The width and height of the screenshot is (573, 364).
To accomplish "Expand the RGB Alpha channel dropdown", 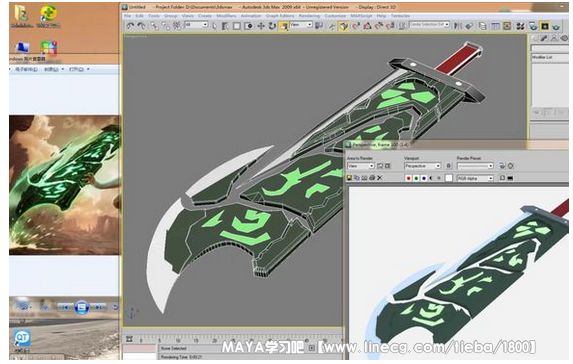I will pyautogui.click(x=475, y=178).
